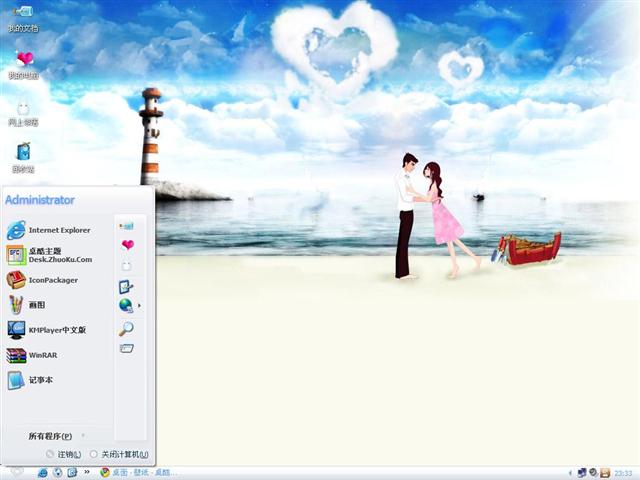Launch KMPlayer中文版 from the start menu
The width and height of the screenshot is (640, 480).
(x=47, y=330)
